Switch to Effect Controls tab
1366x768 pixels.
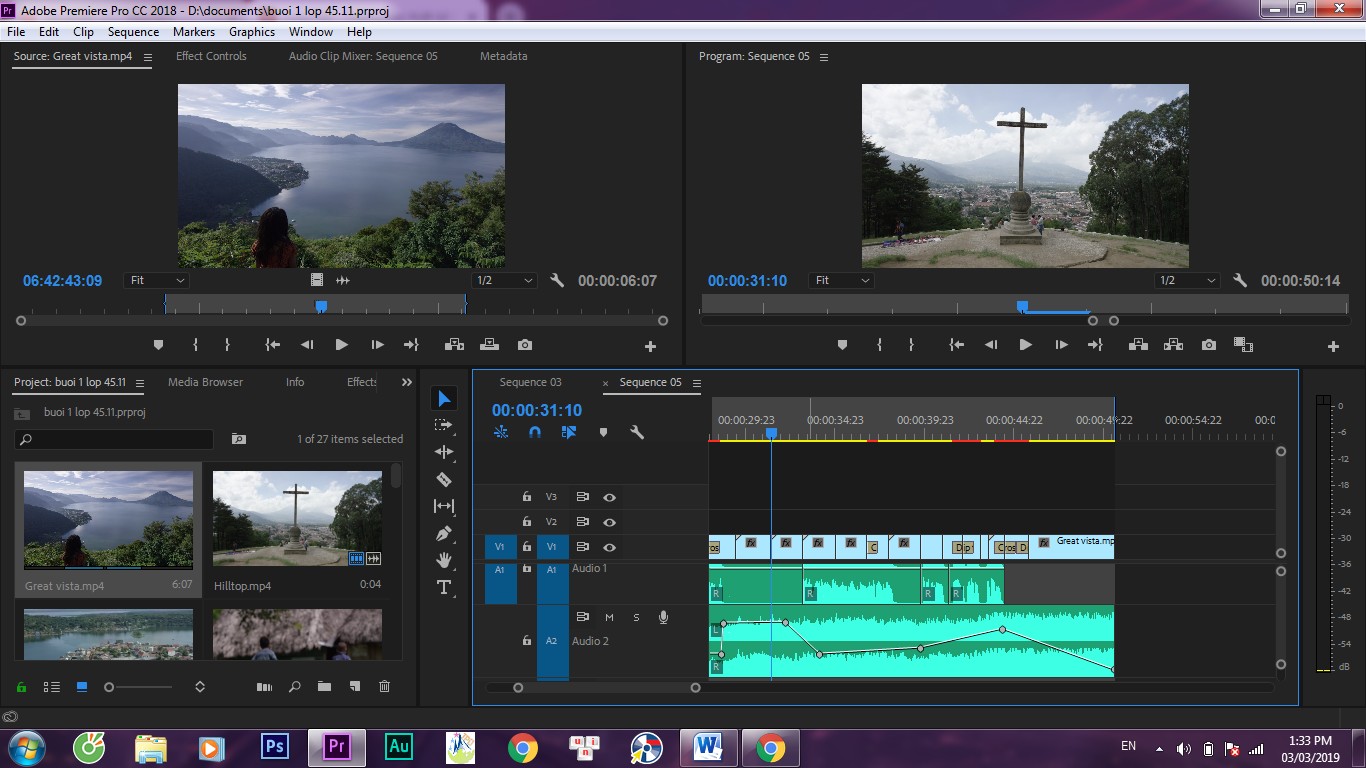pyautogui.click(x=211, y=56)
